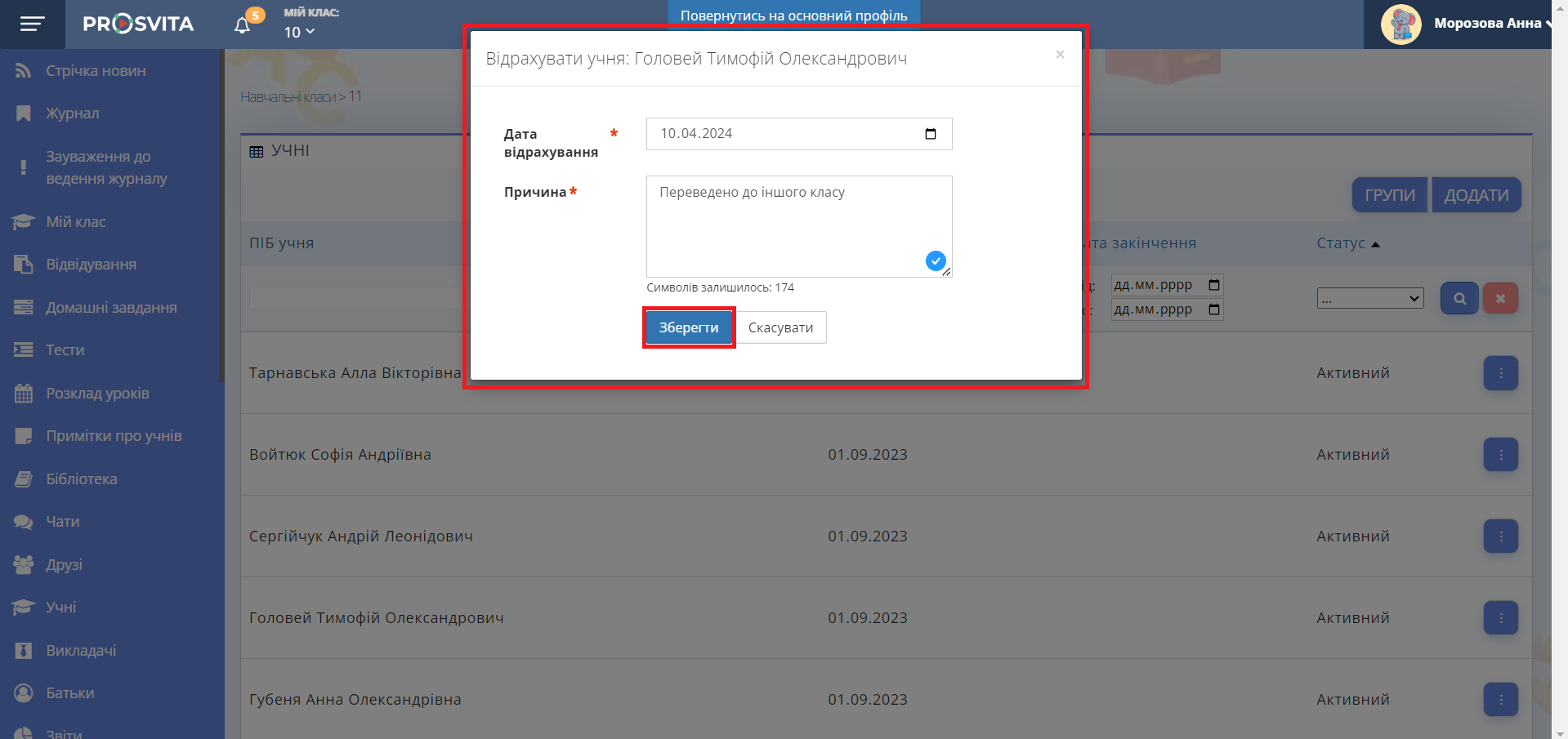Sort by Статус column header
The height and width of the screenshot is (739, 1568).
(x=1341, y=243)
